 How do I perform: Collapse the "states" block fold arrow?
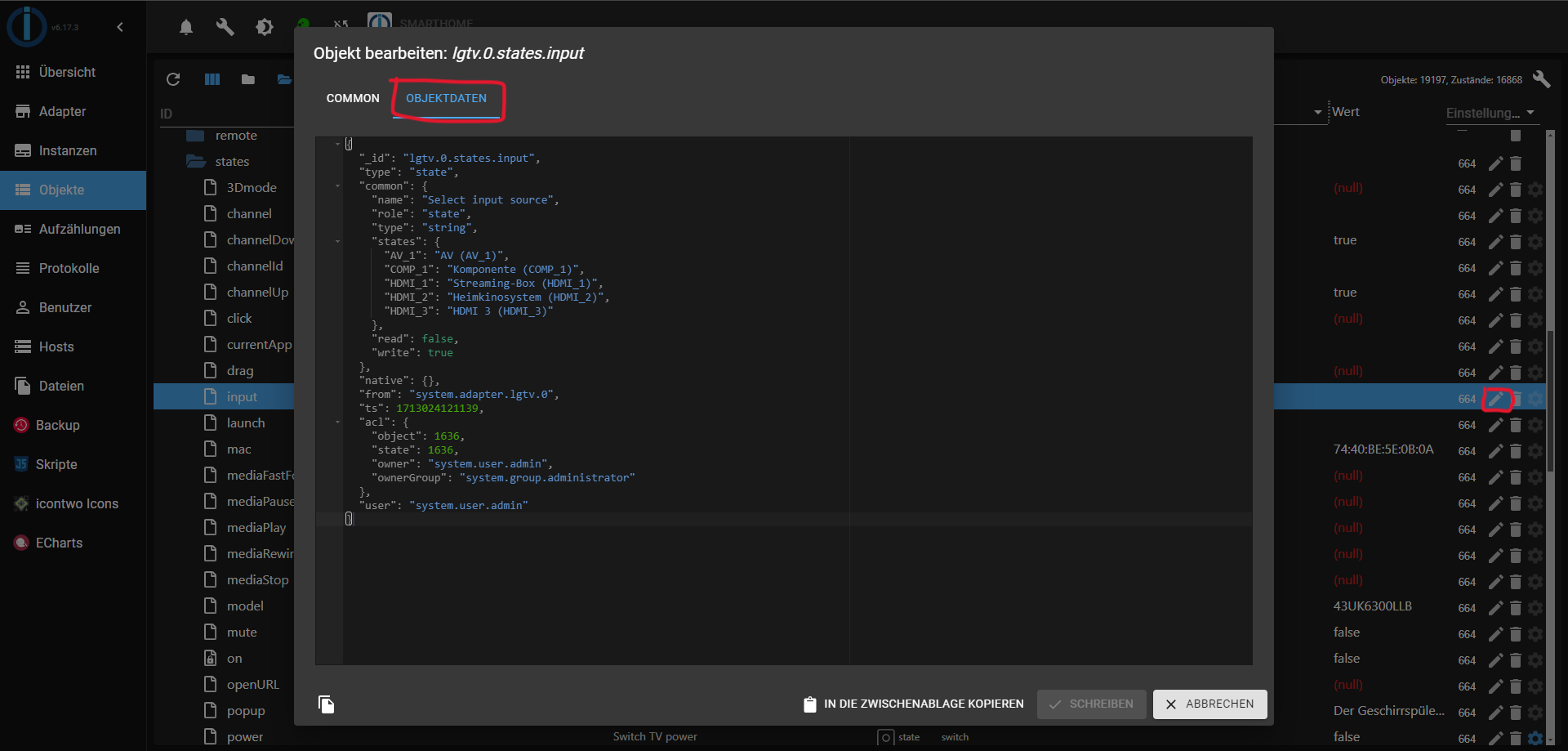(x=337, y=241)
